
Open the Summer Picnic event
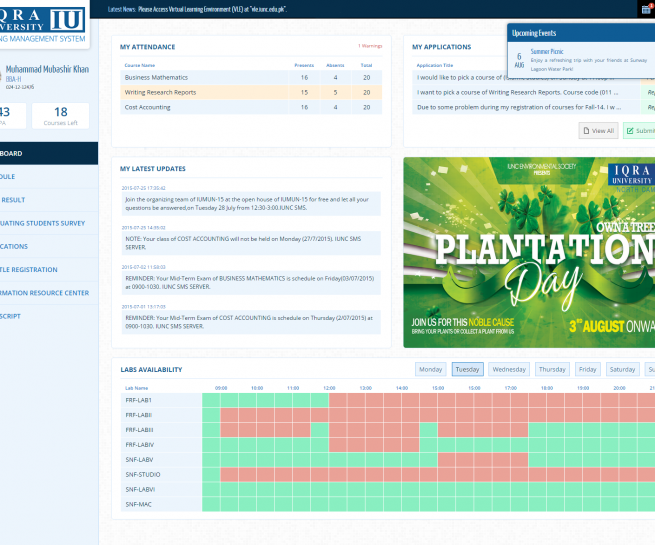click(x=548, y=50)
